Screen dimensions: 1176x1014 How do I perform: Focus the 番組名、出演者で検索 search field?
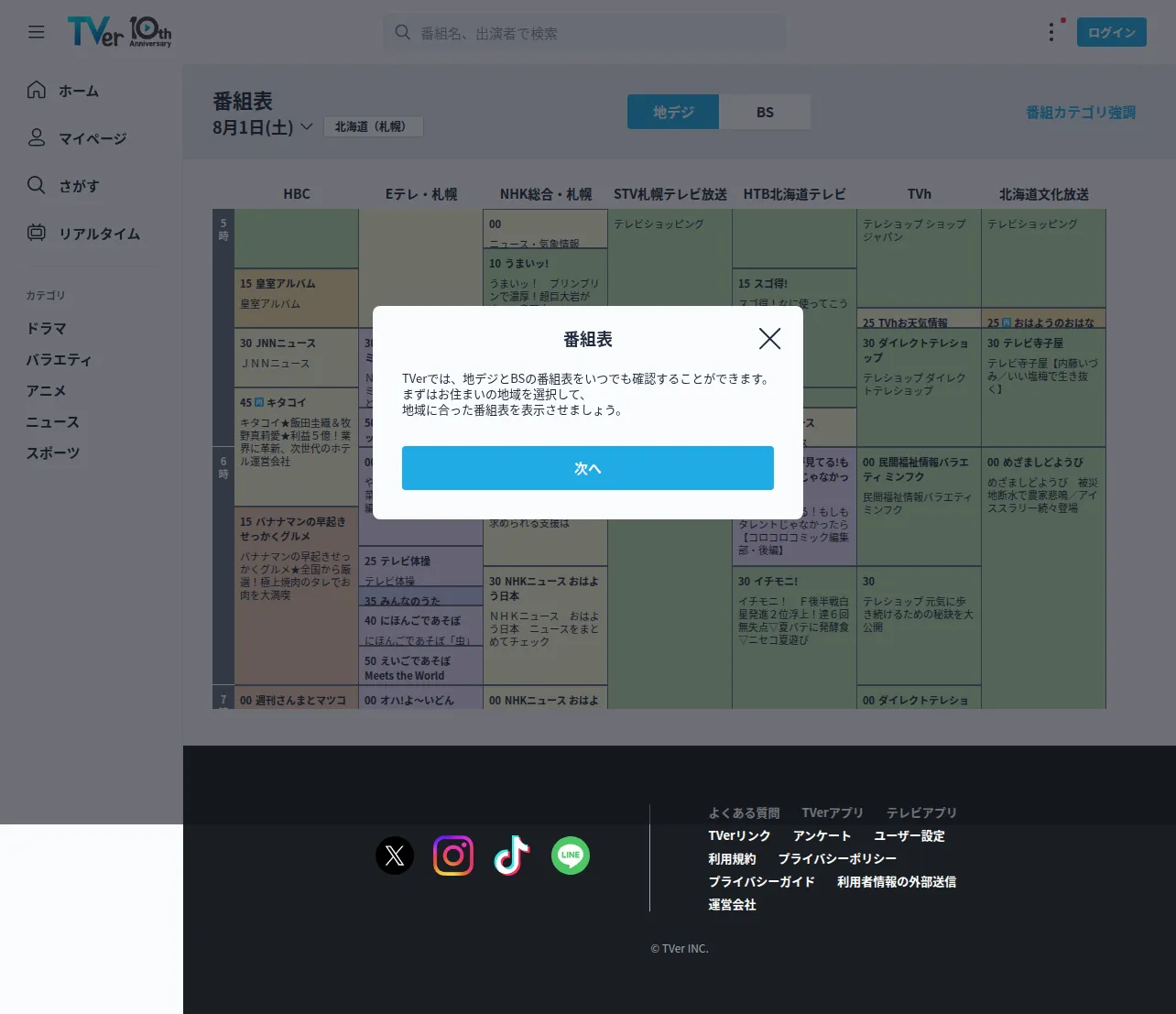click(x=584, y=32)
